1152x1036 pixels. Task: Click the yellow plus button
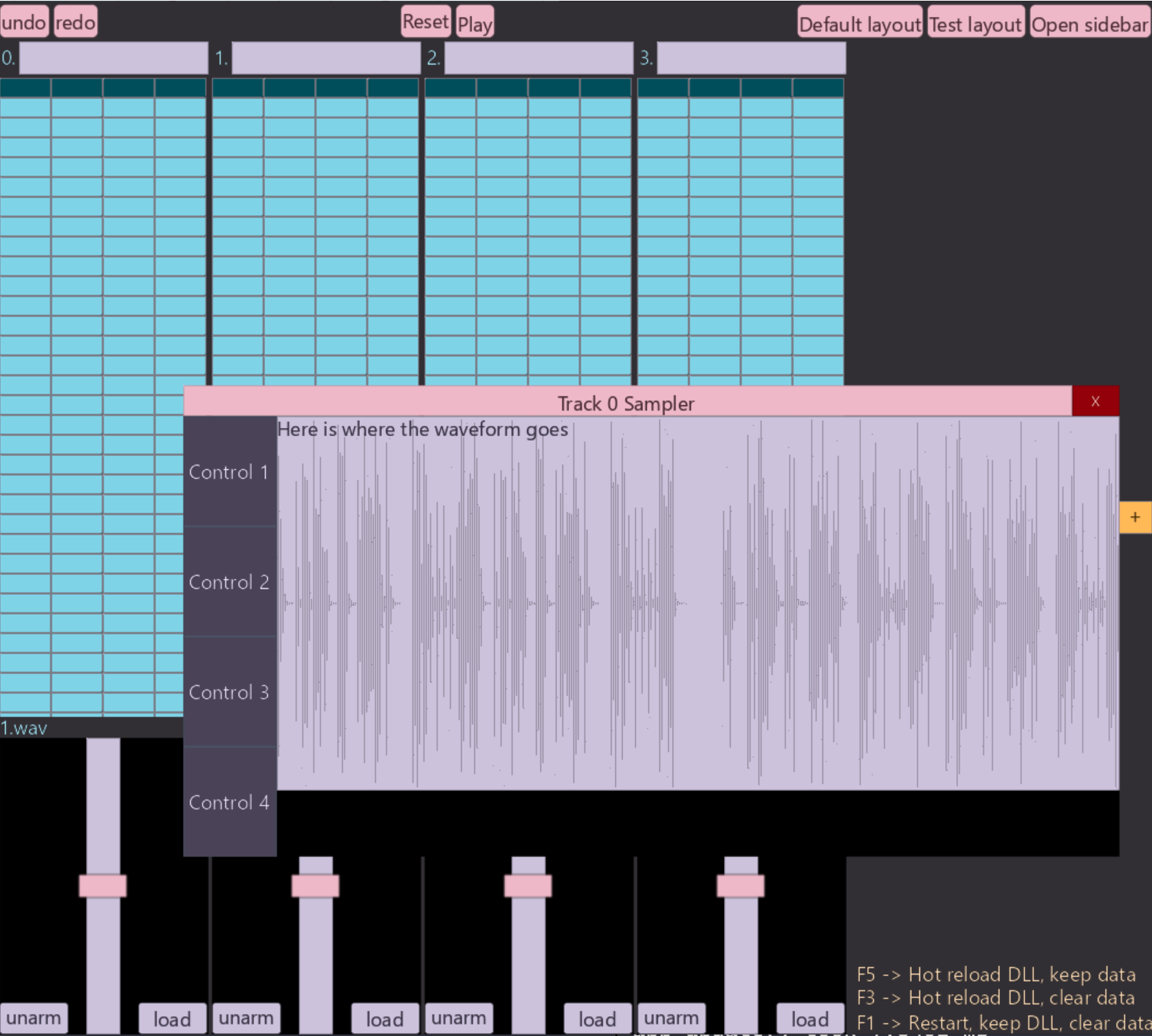coord(1134,518)
